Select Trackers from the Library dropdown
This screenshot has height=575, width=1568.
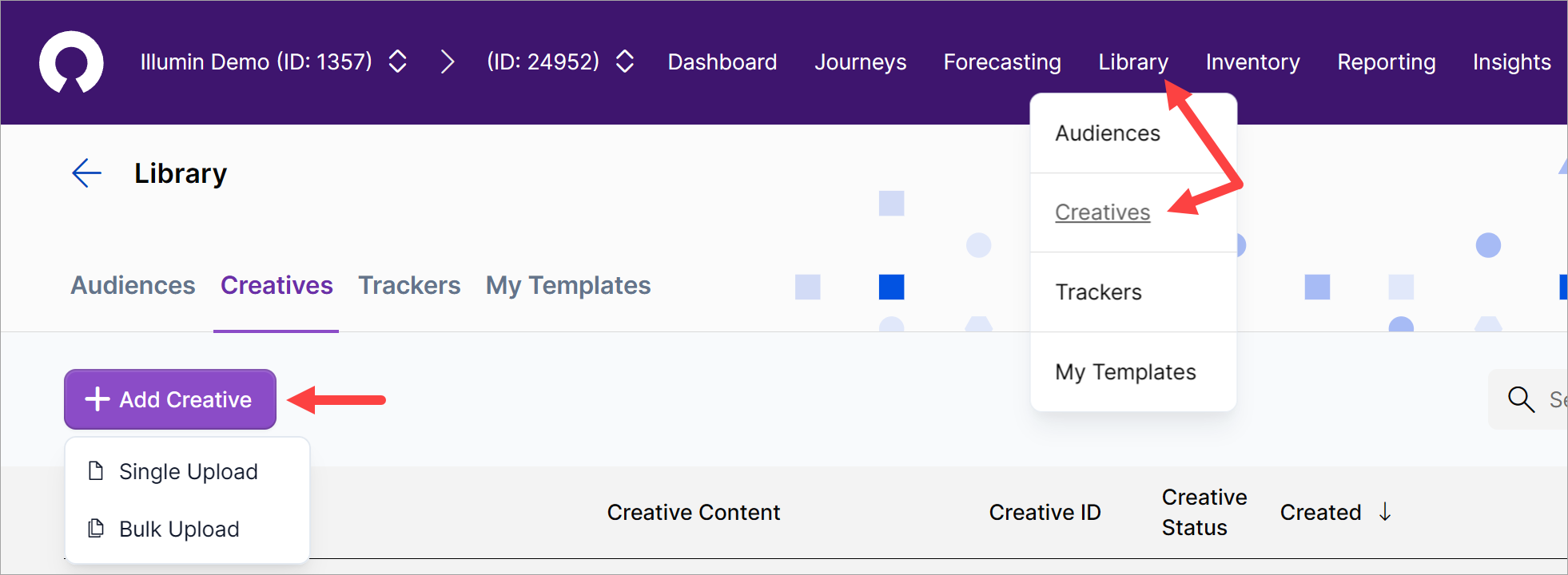[x=1098, y=292]
